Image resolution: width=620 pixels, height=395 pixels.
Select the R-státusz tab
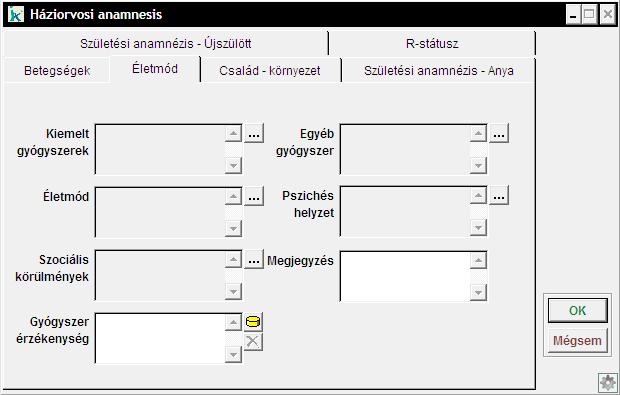[x=432, y=43]
